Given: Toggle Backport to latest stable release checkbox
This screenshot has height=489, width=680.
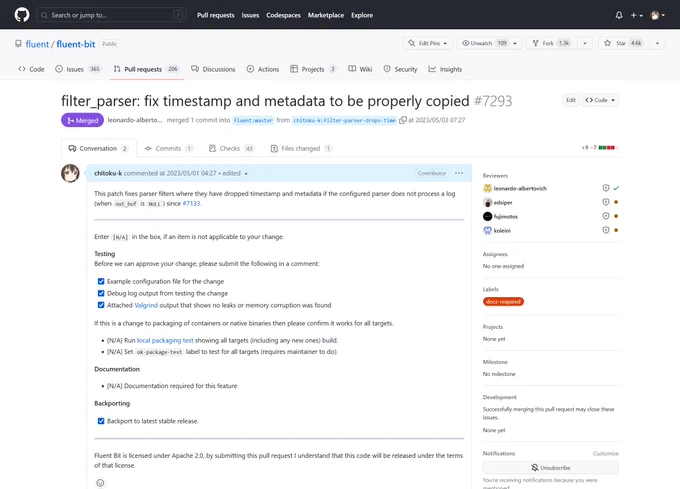Looking at the screenshot, I should (101, 421).
